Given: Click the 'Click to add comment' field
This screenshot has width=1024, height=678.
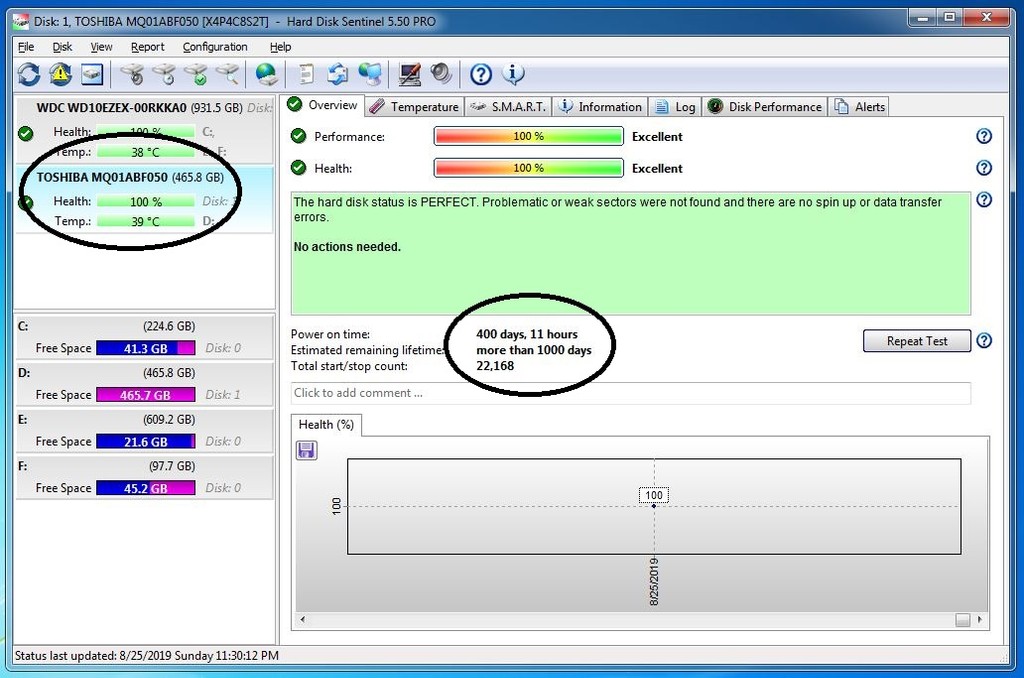Looking at the screenshot, I should (x=630, y=393).
